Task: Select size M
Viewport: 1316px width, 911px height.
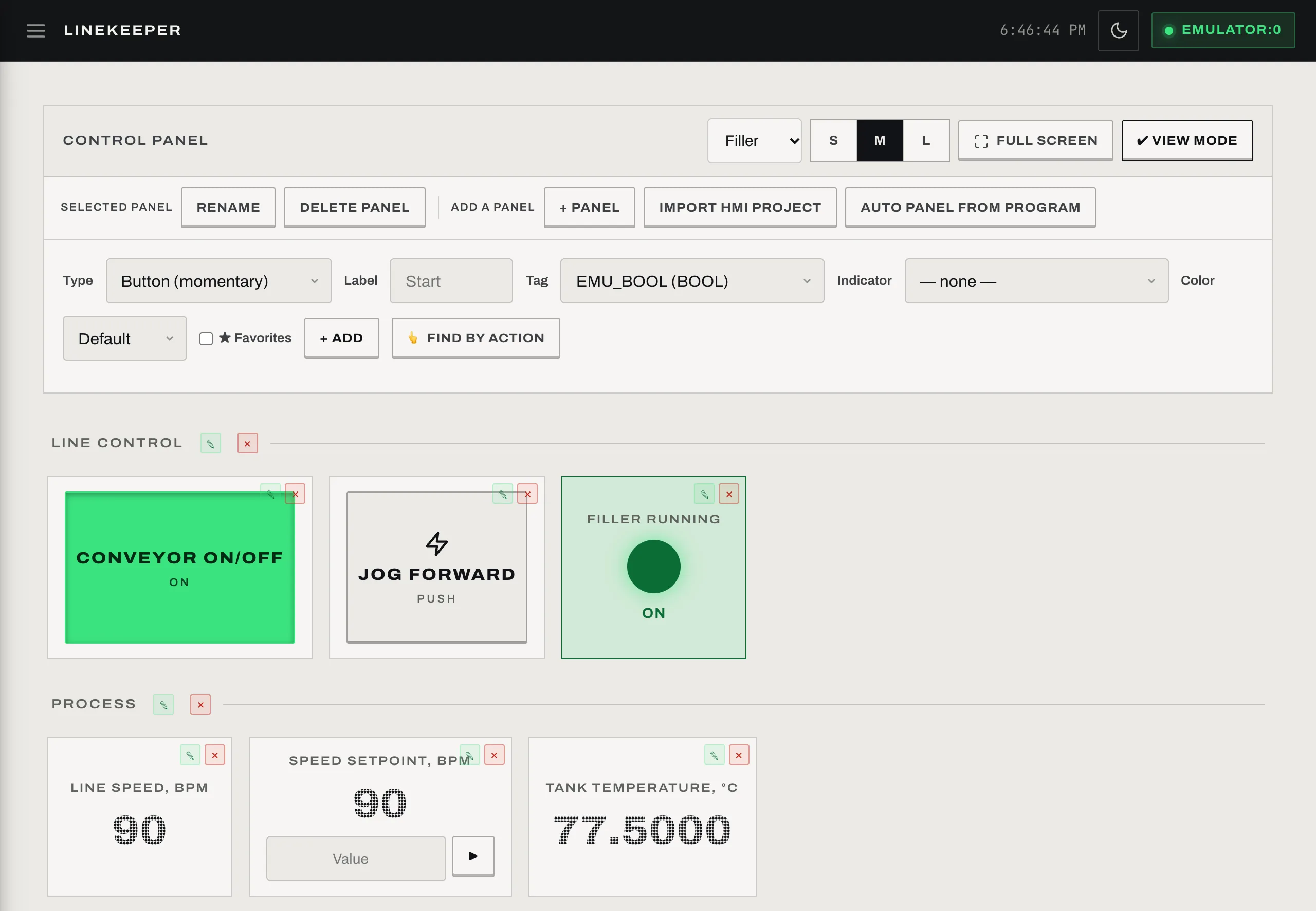Action: click(880, 140)
